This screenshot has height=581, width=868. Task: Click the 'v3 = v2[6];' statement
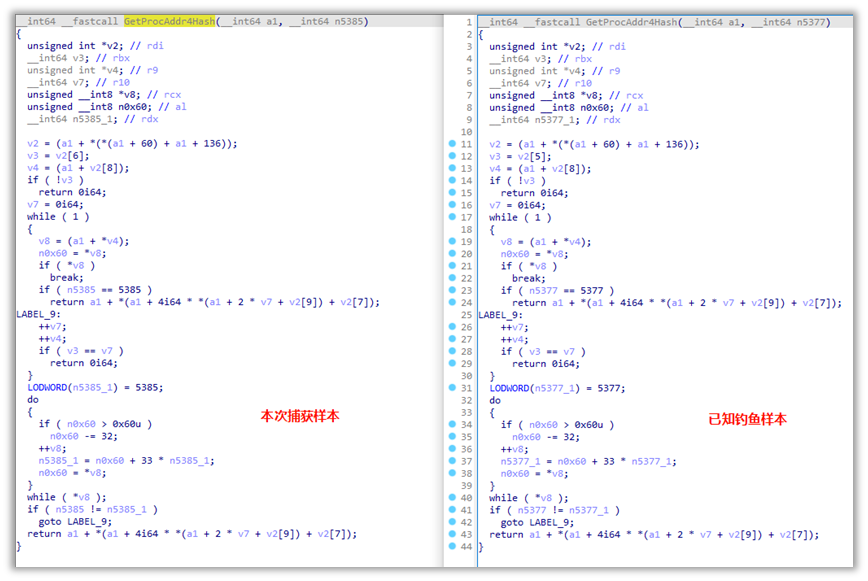(58, 155)
